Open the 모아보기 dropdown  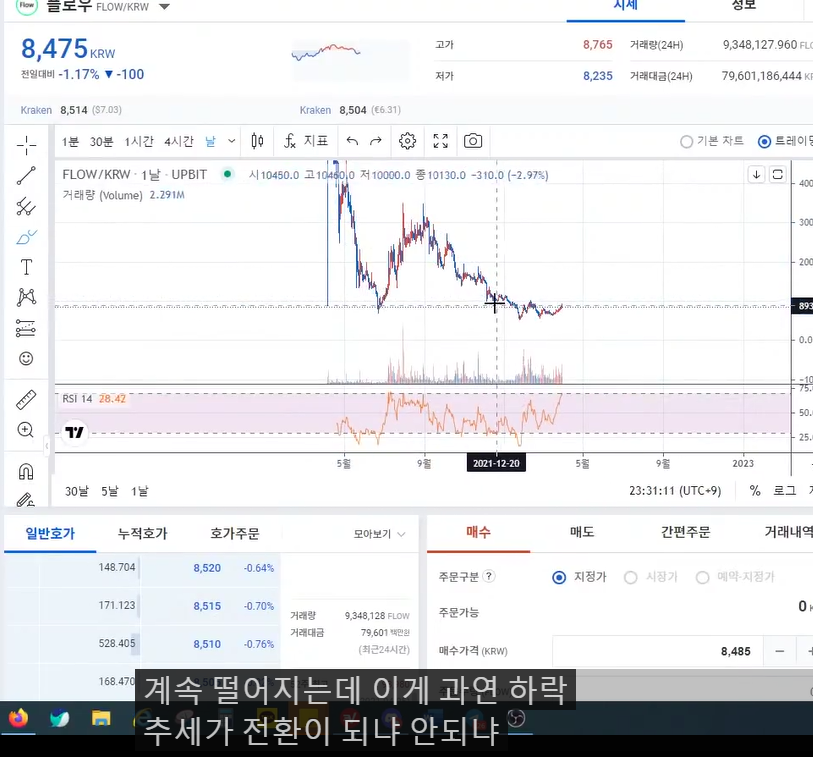[379, 534]
